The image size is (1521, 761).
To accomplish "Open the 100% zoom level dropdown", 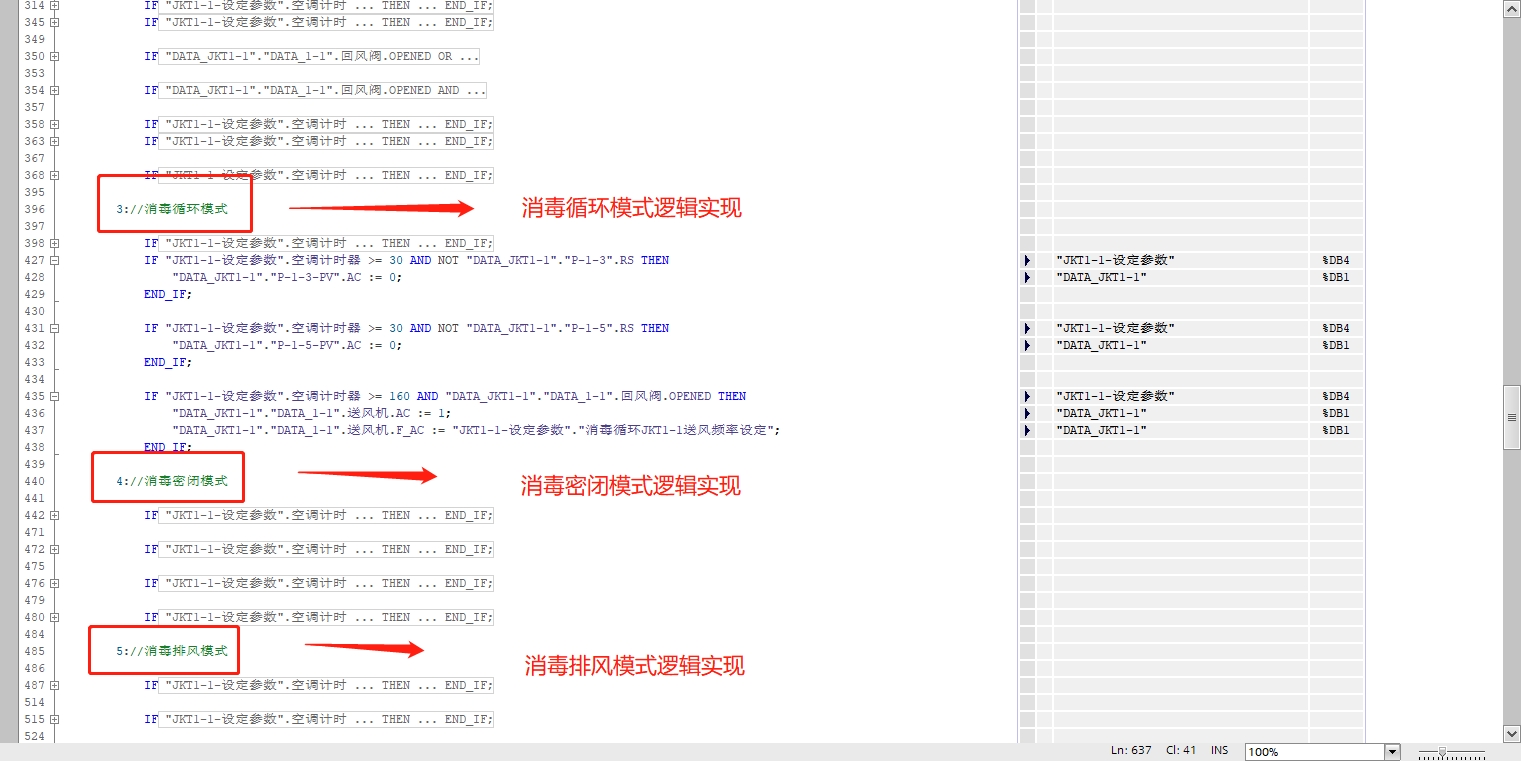I will click(1392, 751).
